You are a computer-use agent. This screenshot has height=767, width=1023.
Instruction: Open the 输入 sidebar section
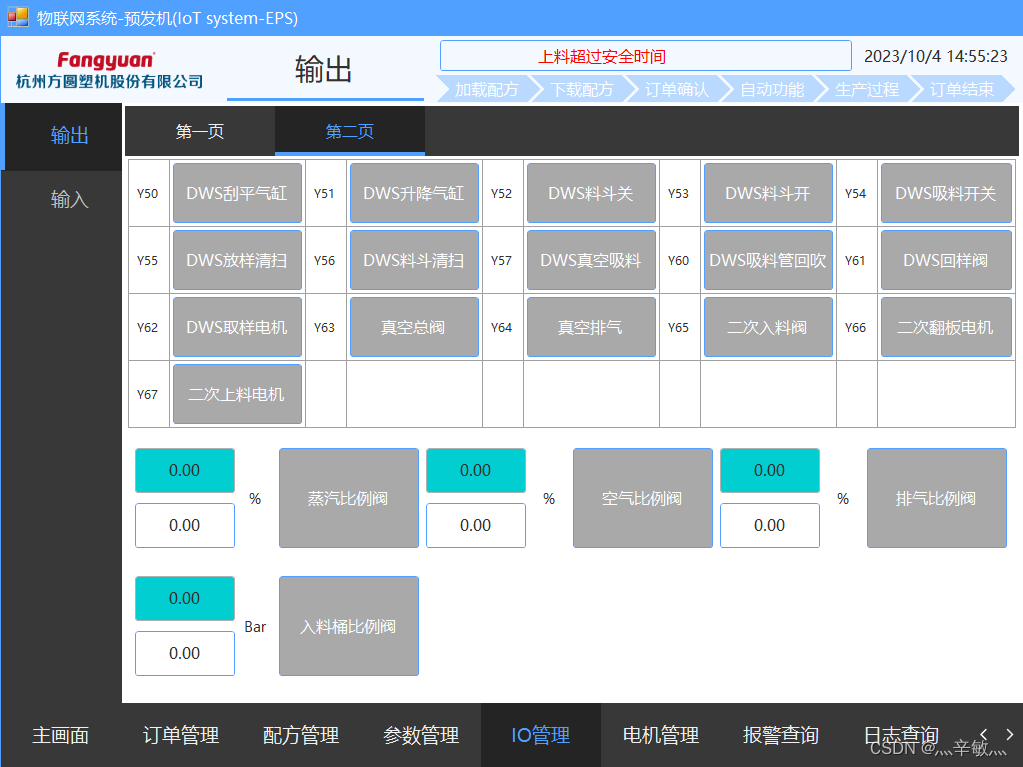pyautogui.click(x=69, y=199)
